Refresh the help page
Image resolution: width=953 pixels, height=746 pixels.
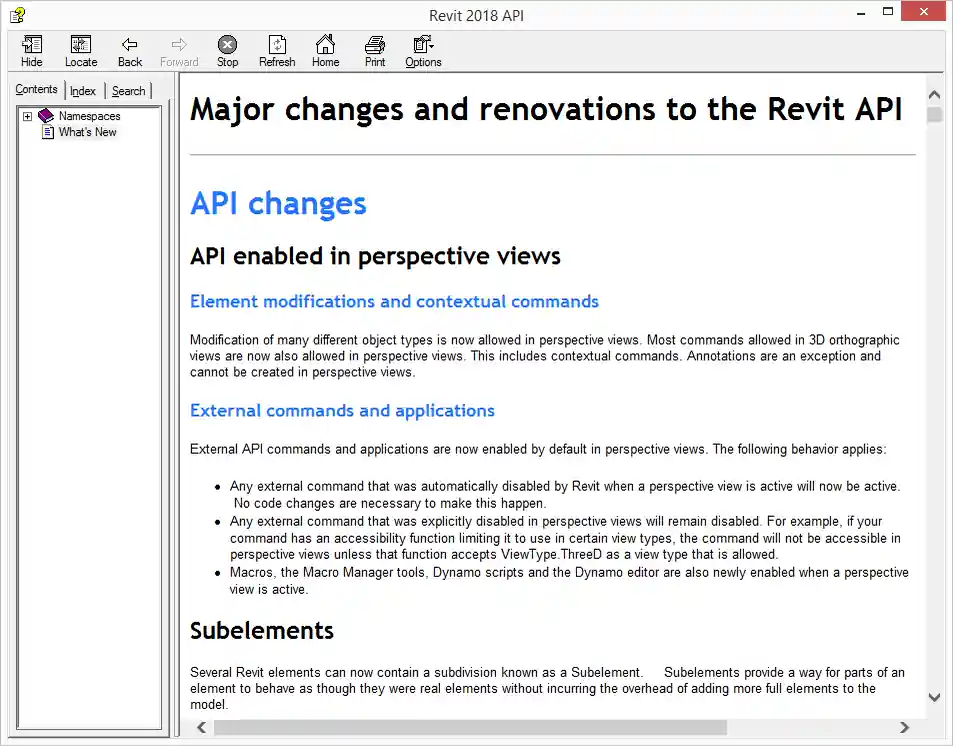pyautogui.click(x=276, y=50)
